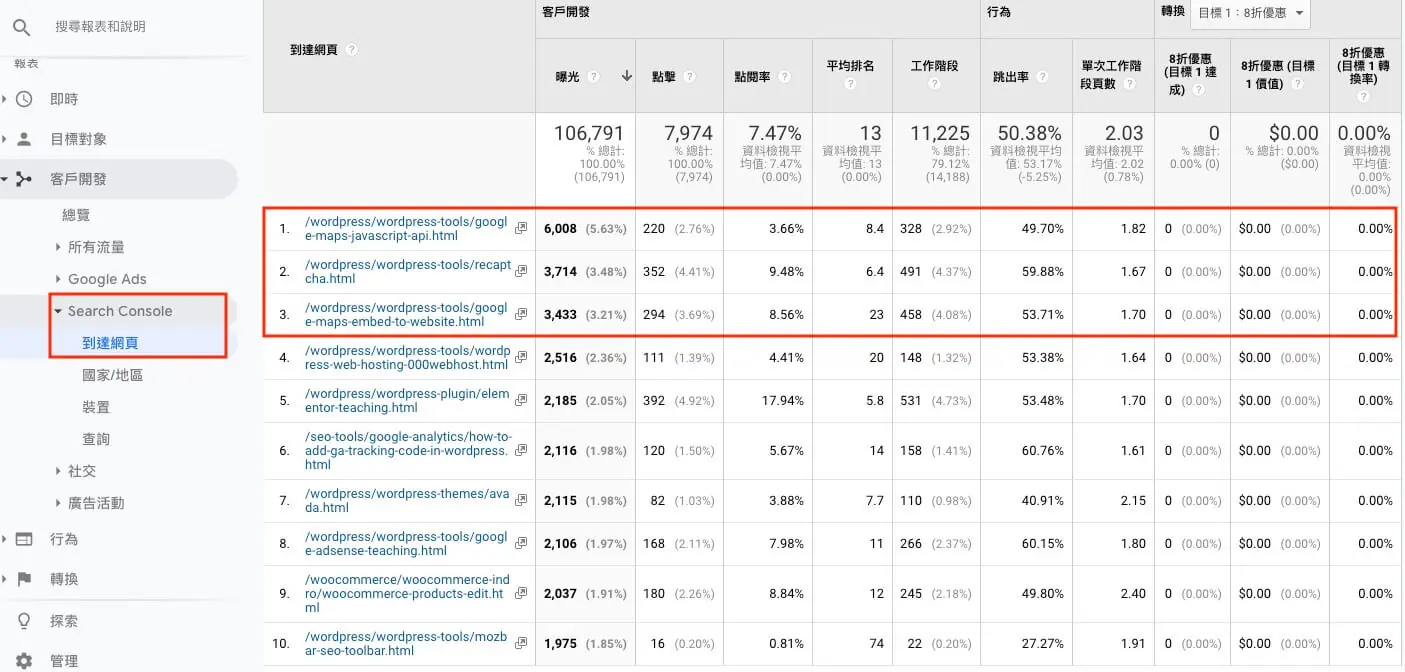Expand 廣告活動 submenu

(58, 503)
